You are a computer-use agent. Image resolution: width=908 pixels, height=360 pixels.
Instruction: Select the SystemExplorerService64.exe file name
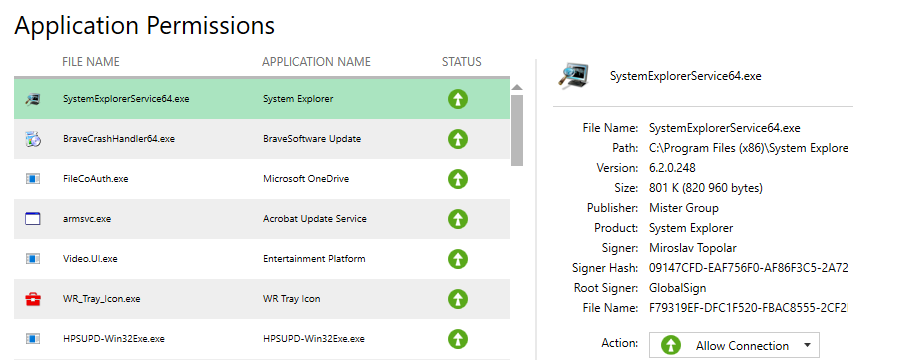pos(126,99)
